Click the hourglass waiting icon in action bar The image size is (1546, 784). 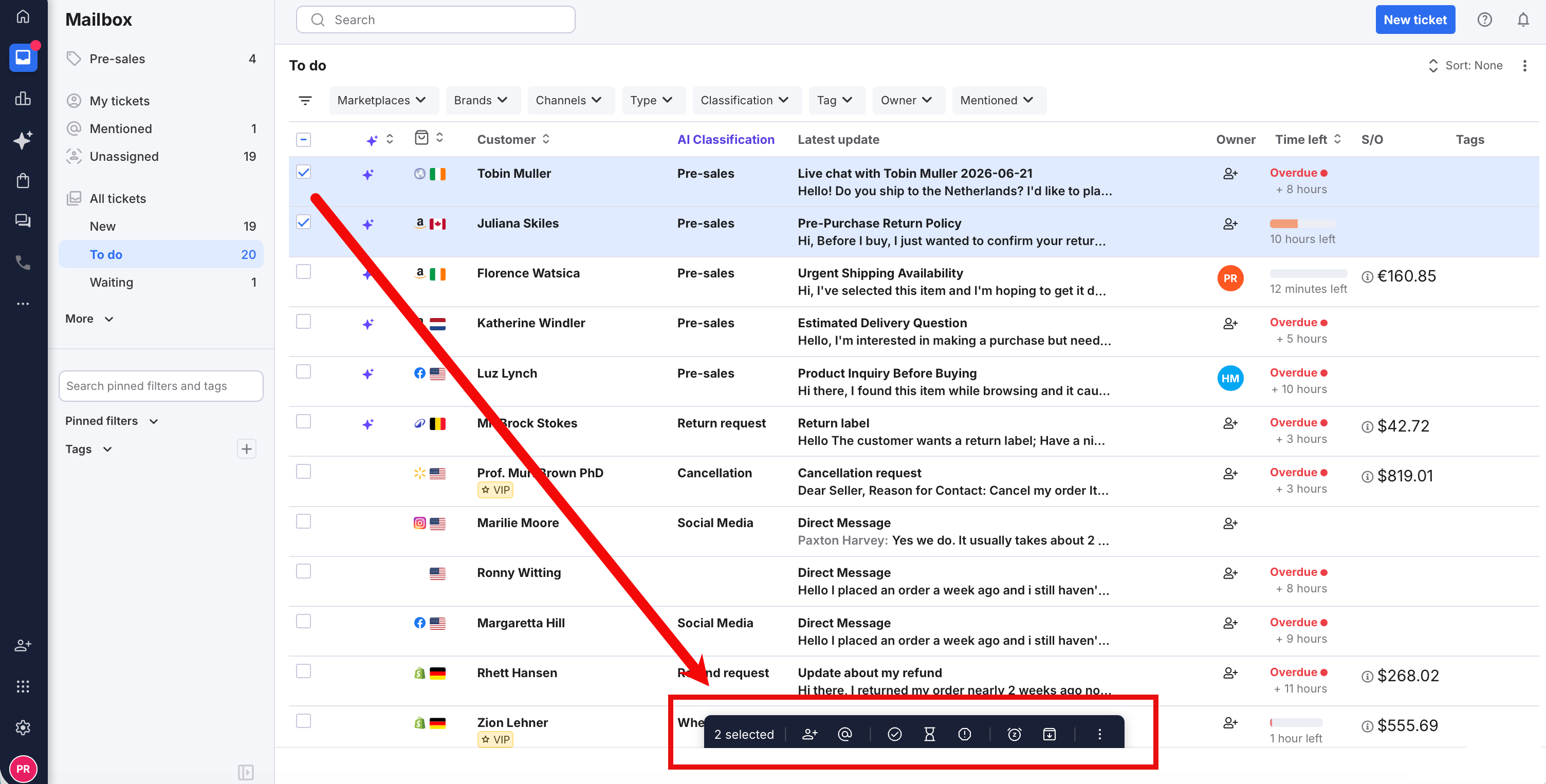click(x=930, y=734)
